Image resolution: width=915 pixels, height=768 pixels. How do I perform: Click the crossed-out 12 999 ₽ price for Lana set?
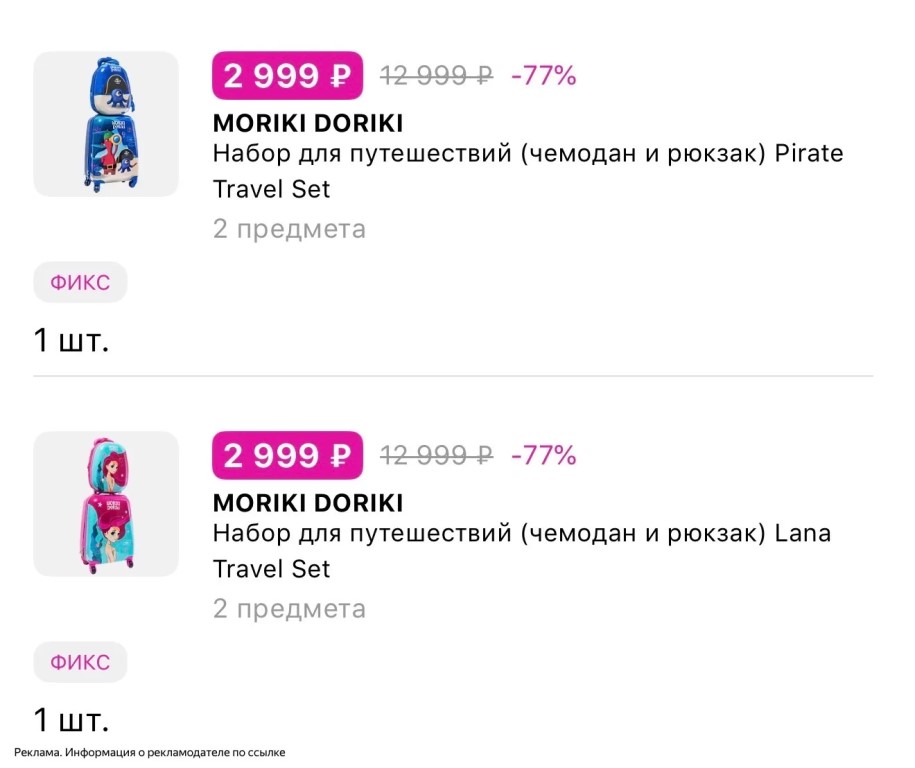436,456
